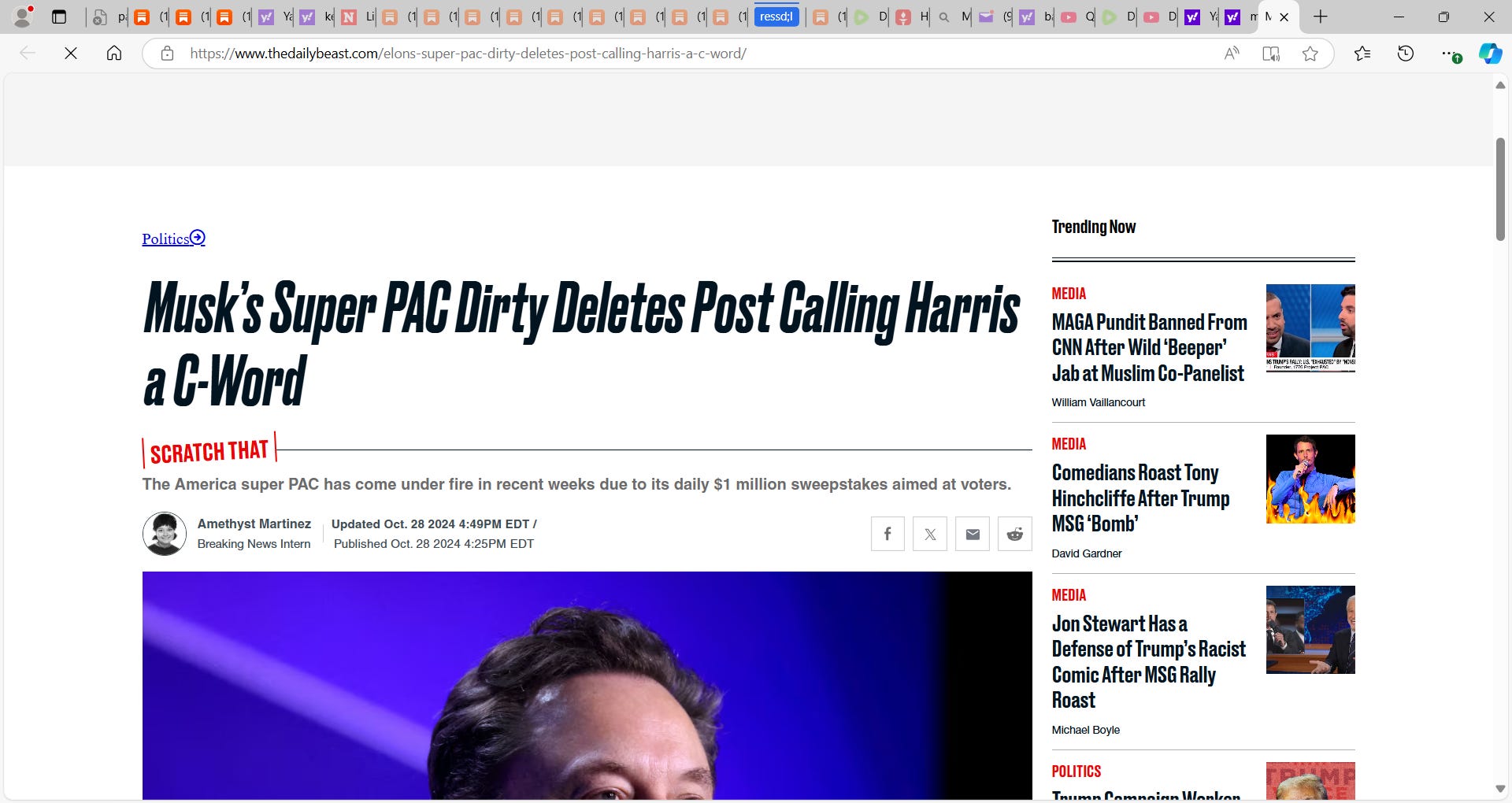The image size is (1512, 803).
Task: Click MEDIA label above Comedians Roast story
Action: click(1069, 444)
